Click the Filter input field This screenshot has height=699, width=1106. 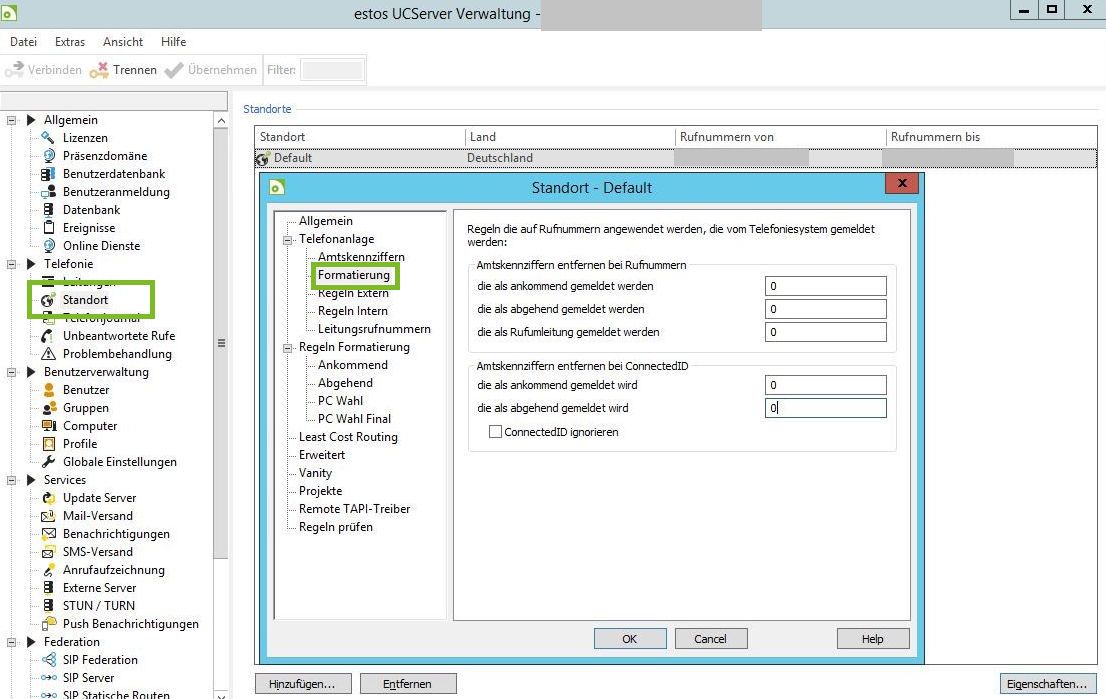point(332,70)
